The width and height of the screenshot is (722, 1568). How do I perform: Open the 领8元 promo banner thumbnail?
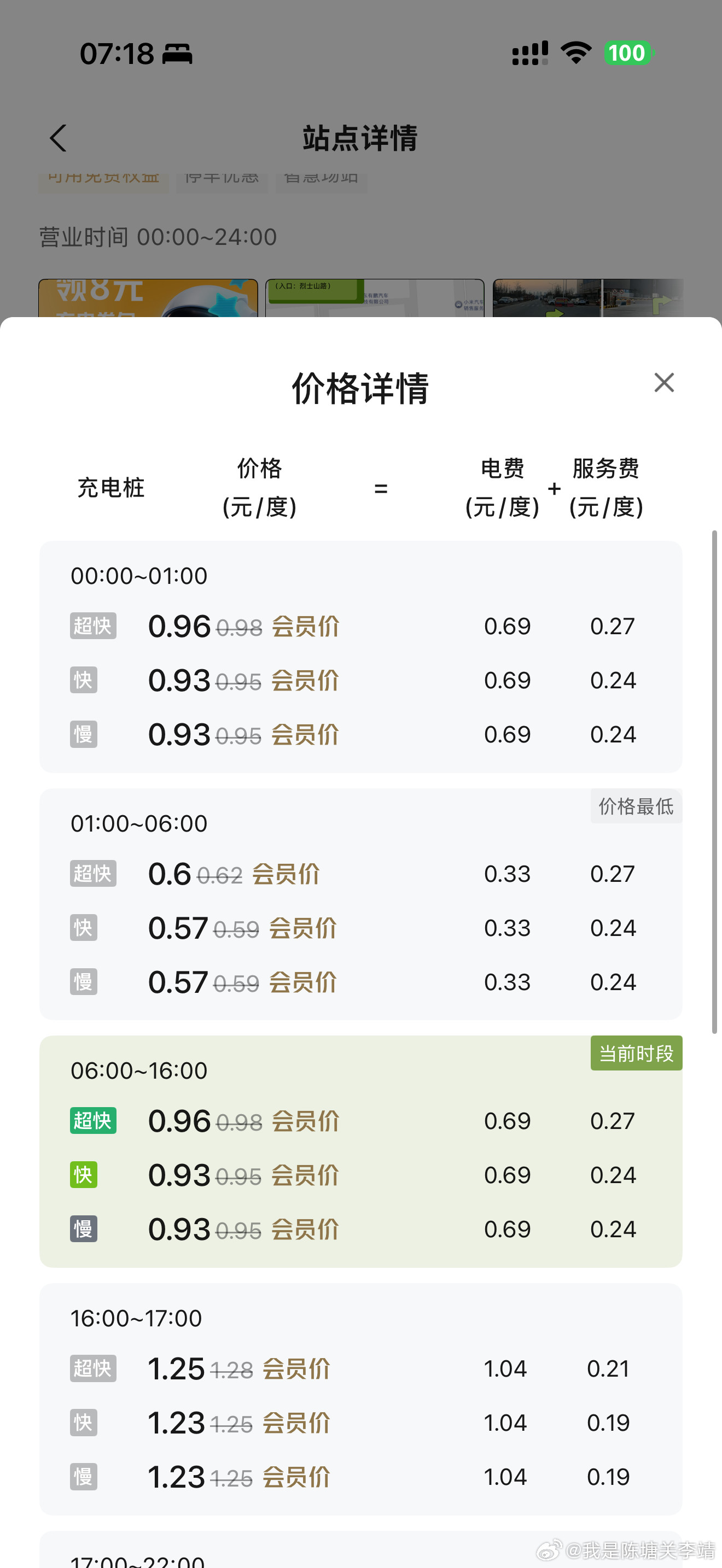point(148,299)
